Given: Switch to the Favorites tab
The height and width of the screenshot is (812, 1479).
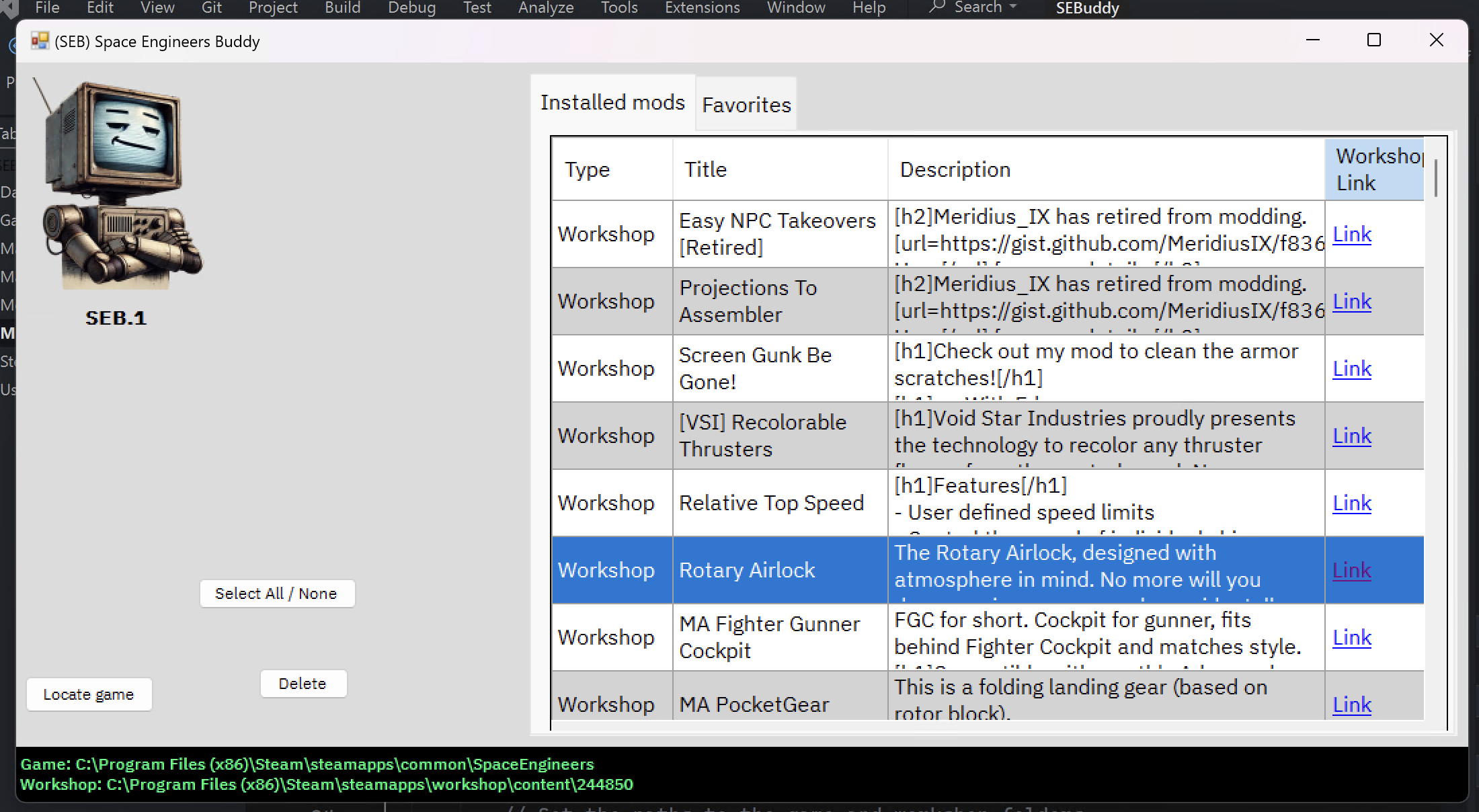Looking at the screenshot, I should 746,105.
